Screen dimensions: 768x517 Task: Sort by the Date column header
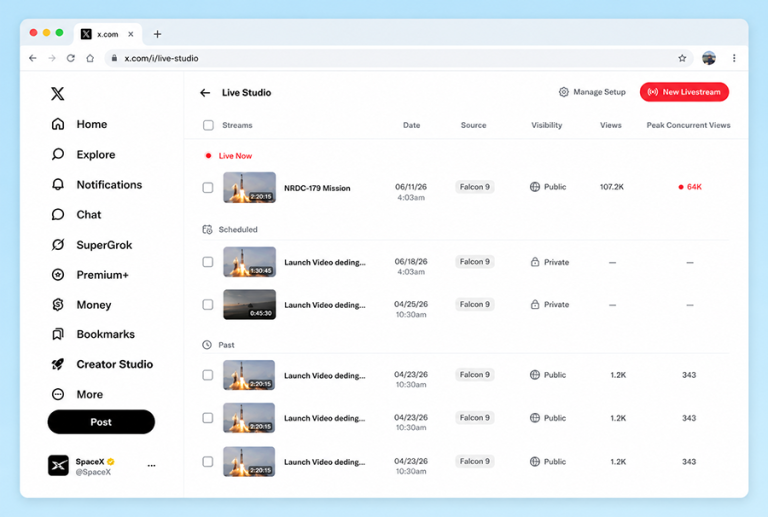pos(411,125)
